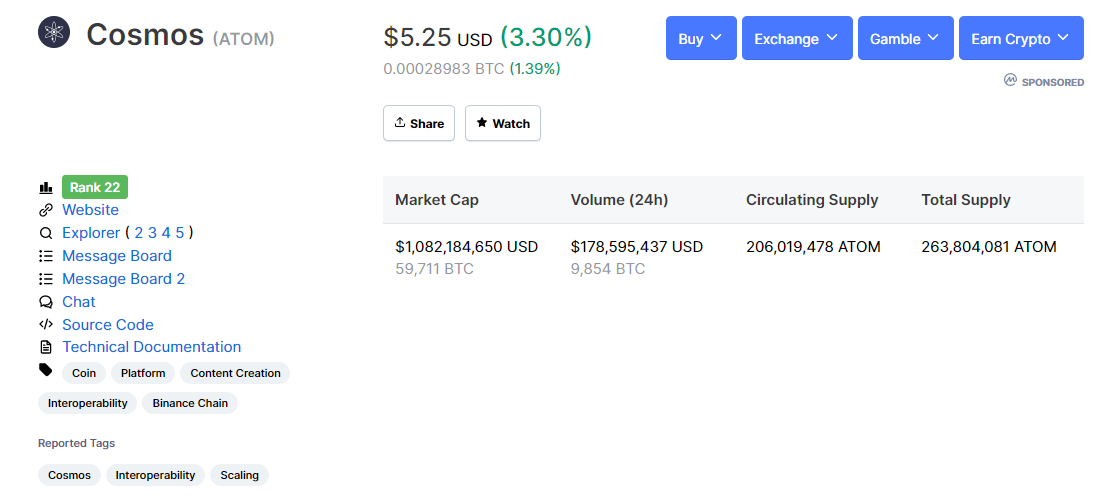Expand the Earn Crypto dropdown
Screen dimensions: 1109x498
1021,38
